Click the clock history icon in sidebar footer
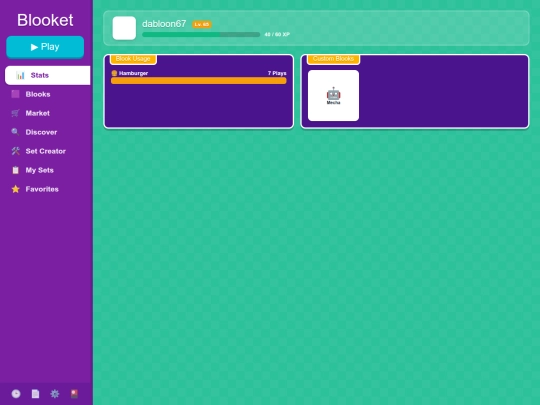 16,394
